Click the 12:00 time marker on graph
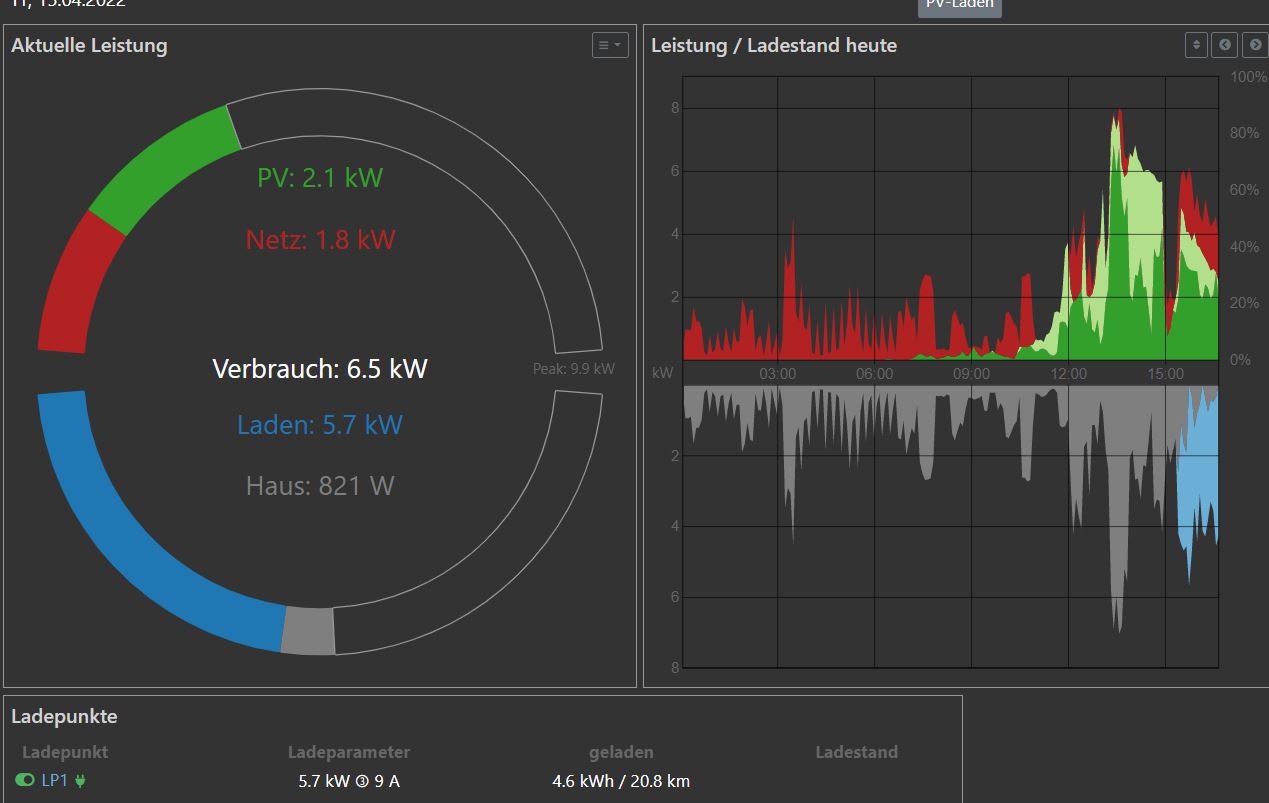The width and height of the screenshot is (1269, 803). (x=1068, y=373)
